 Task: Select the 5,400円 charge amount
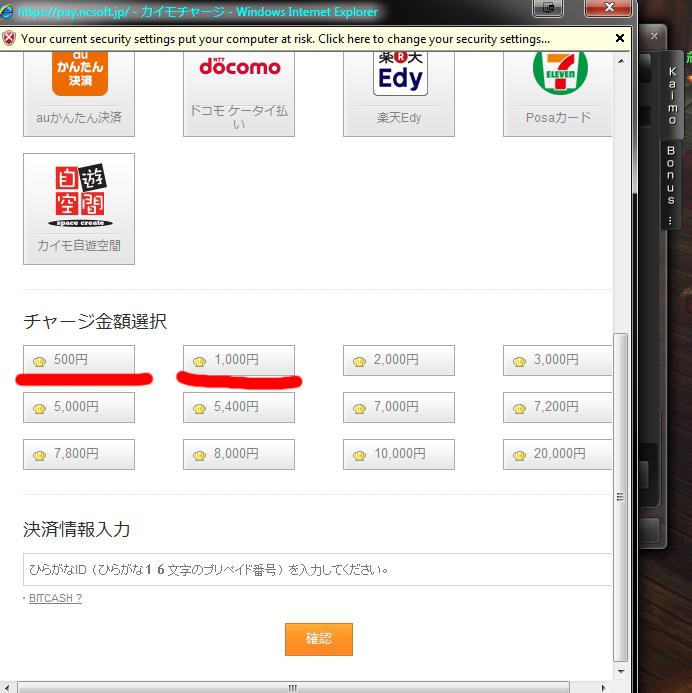pyautogui.click(x=239, y=407)
